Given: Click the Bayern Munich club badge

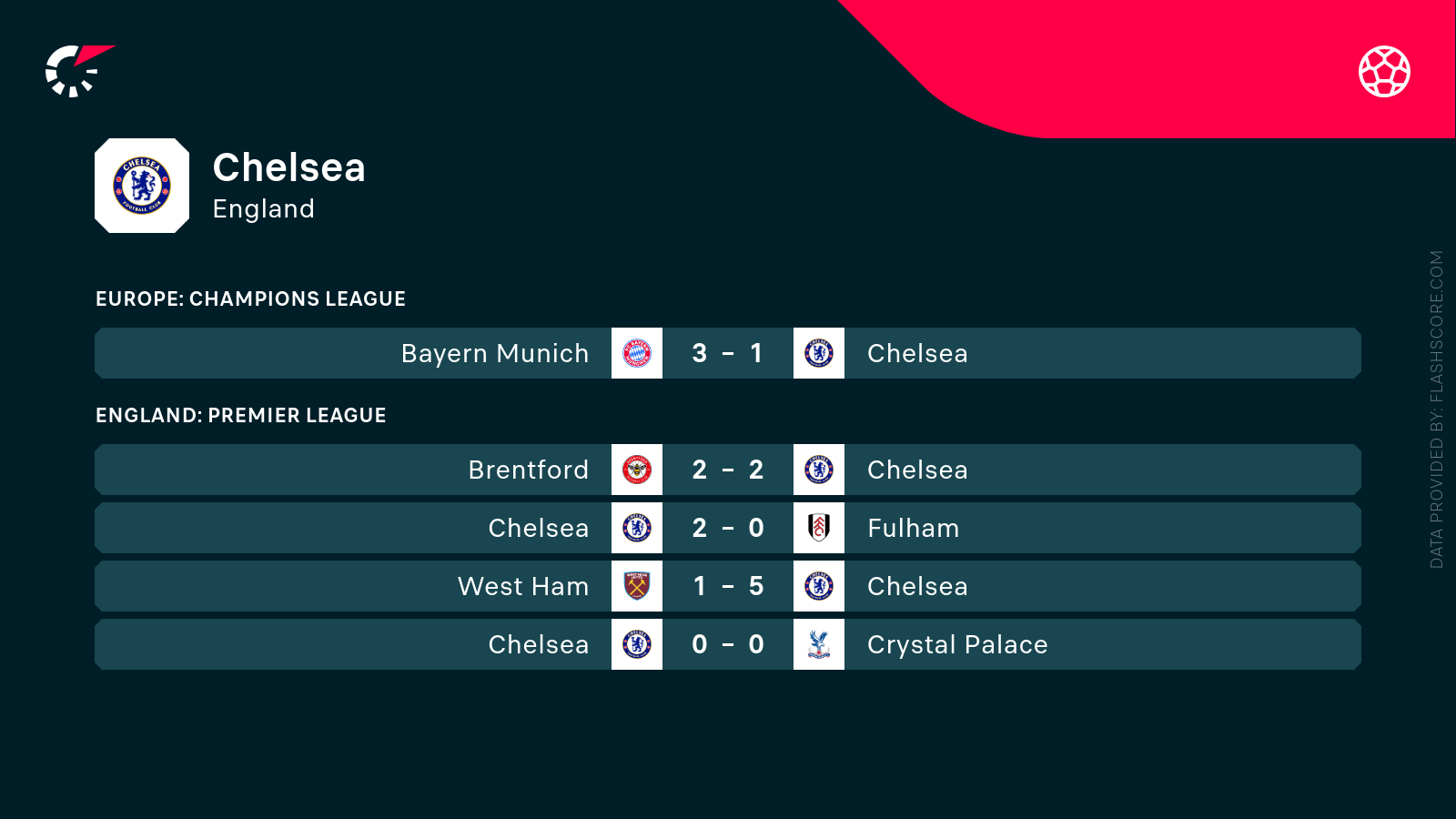Looking at the screenshot, I should pos(637,353).
